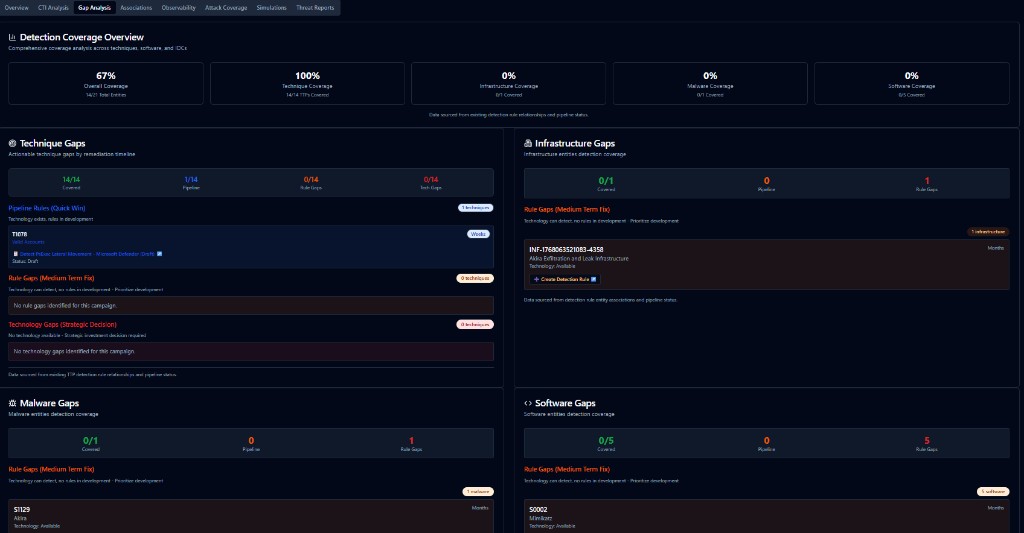Click the Malware Gaps bug icon
Screen dimensions: 1024x533
pos(12,403)
